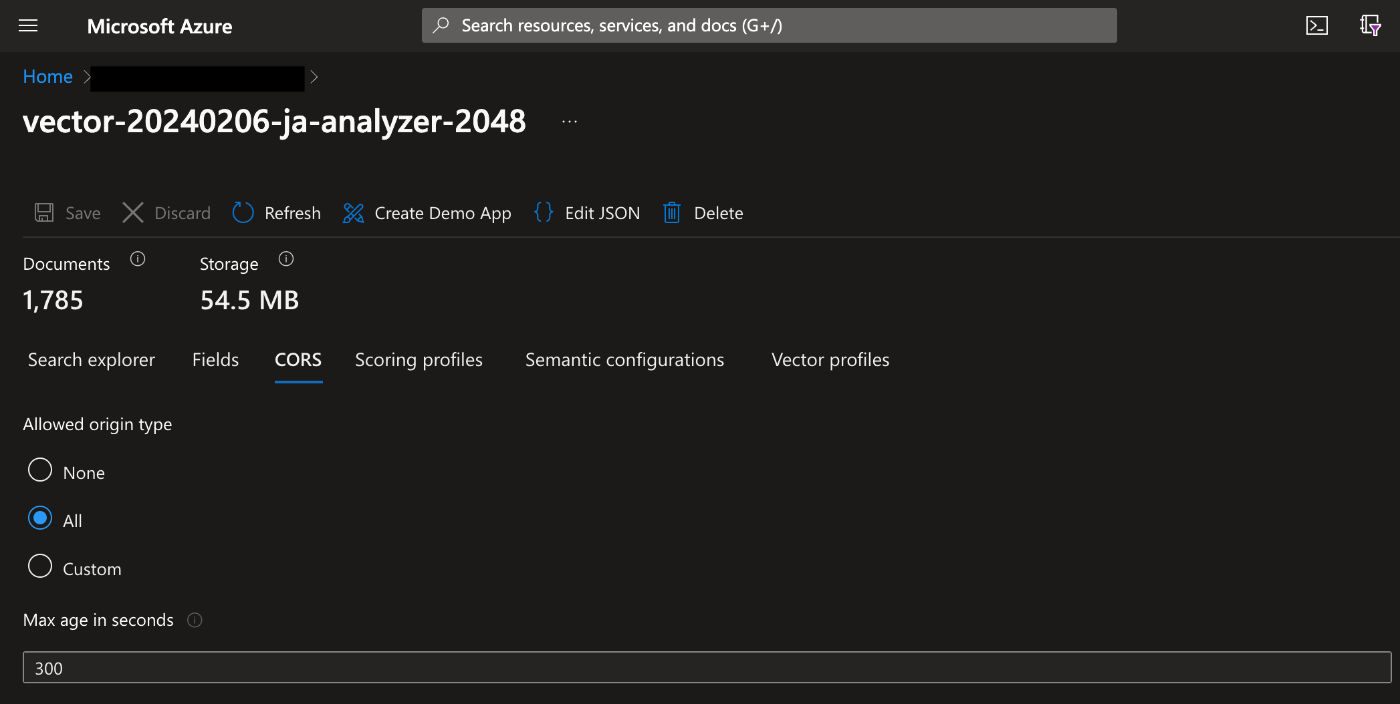Image resolution: width=1400 pixels, height=704 pixels.
Task: Click the Max age in seconds label
Action: point(98,620)
